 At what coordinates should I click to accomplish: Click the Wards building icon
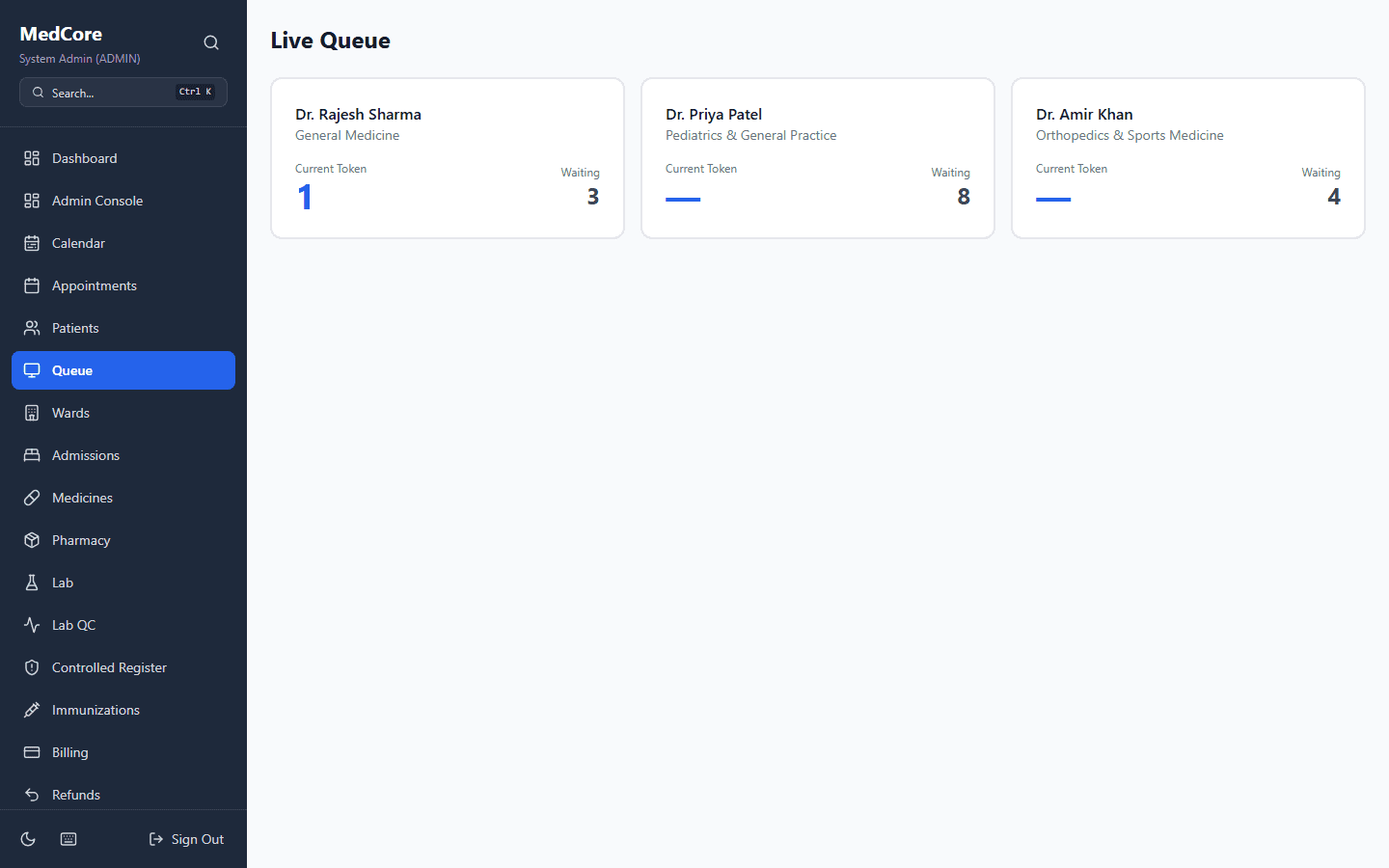point(32,413)
